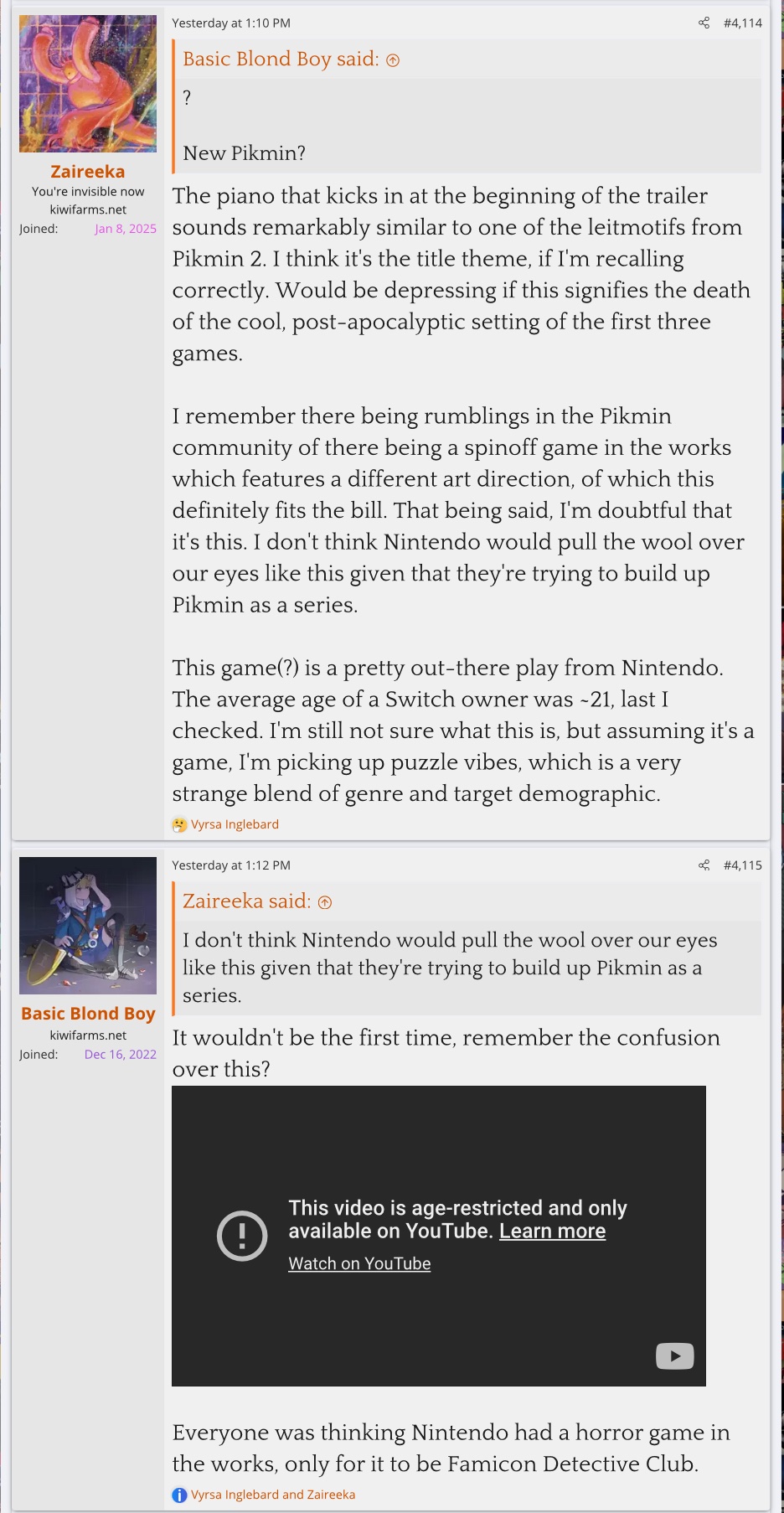Screen dimensions: 784x1513
Task: Click 'Learn more' about age restriction
Action: click(552, 1231)
